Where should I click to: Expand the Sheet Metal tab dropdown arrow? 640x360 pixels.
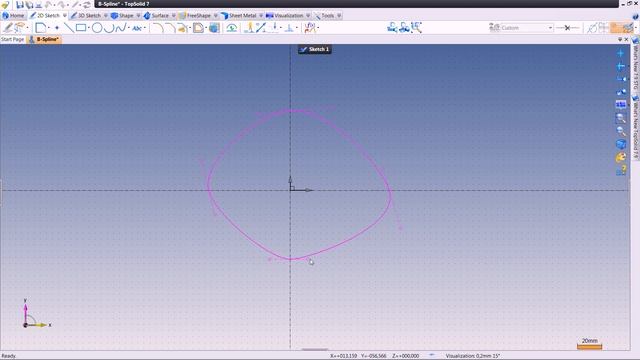261,16
